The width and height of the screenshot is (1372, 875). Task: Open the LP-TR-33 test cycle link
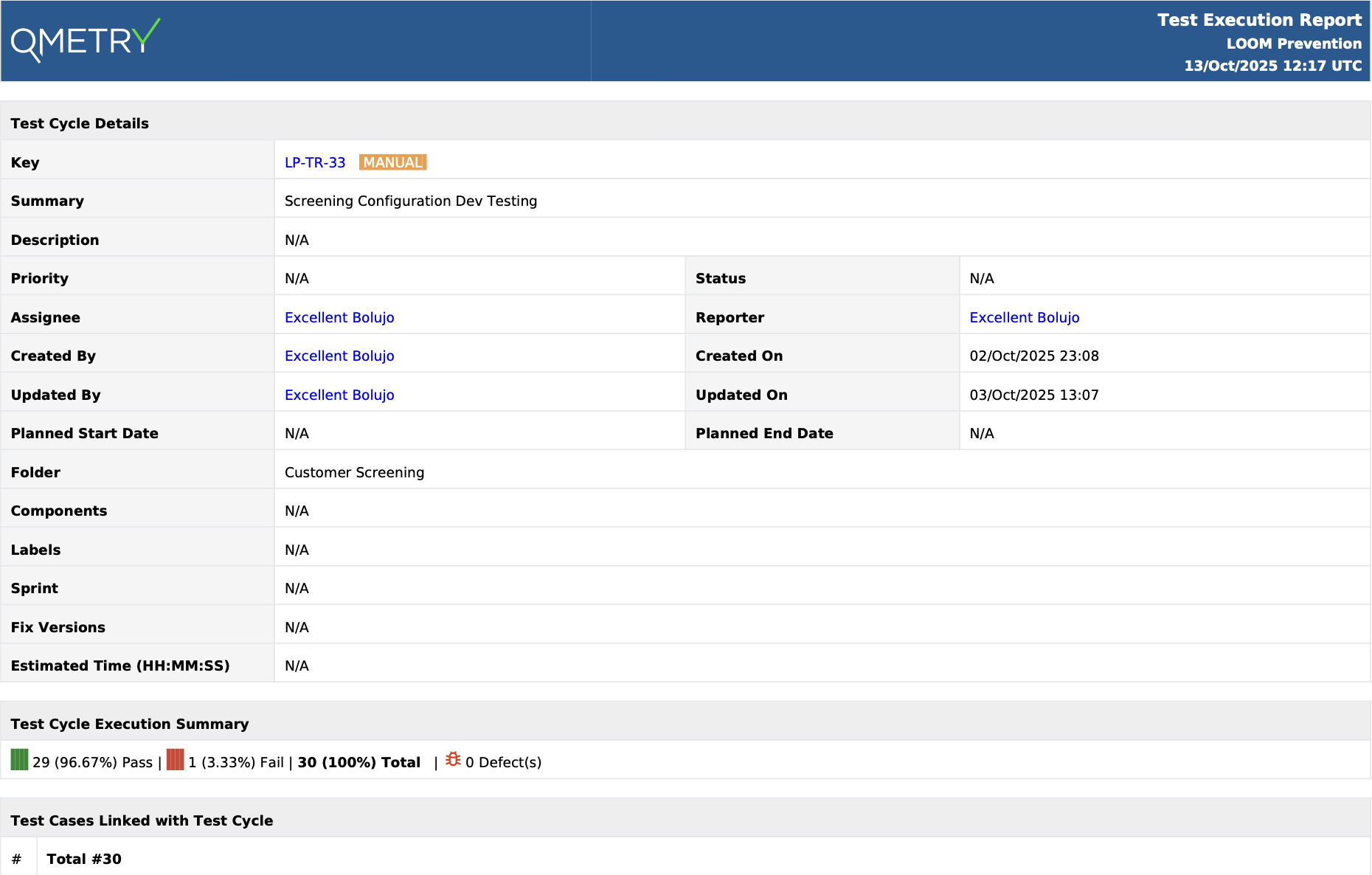pos(315,162)
